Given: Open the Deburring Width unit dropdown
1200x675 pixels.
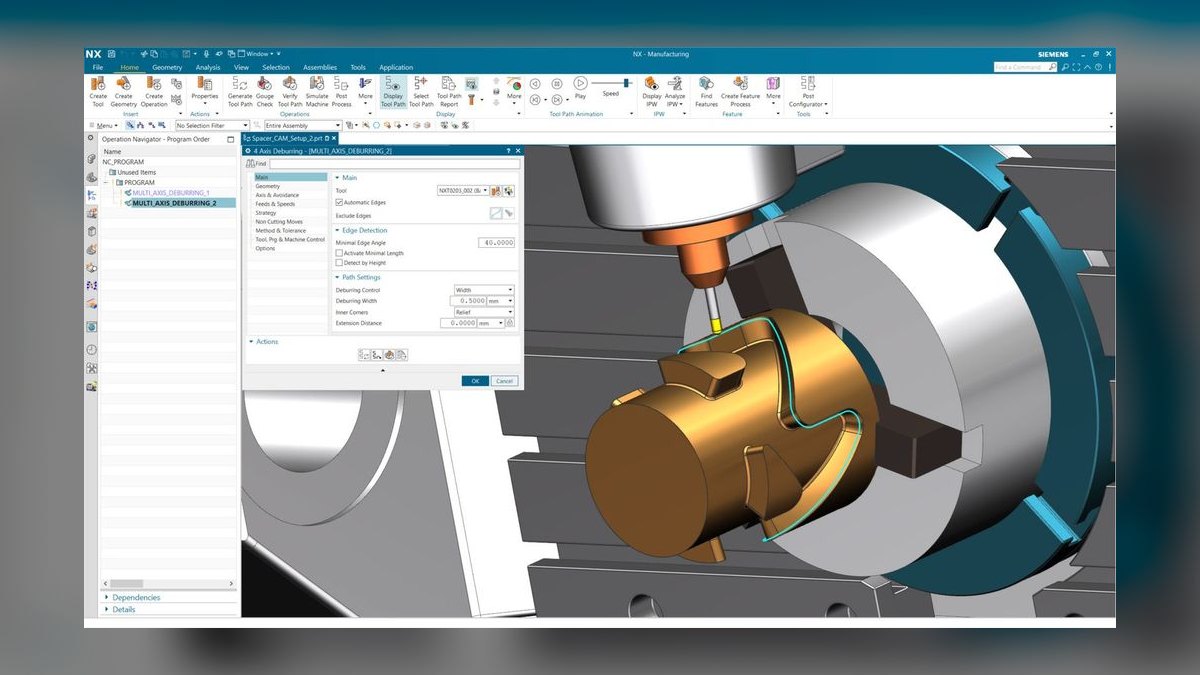Looking at the screenshot, I should pyautogui.click(x=500, y=300).
